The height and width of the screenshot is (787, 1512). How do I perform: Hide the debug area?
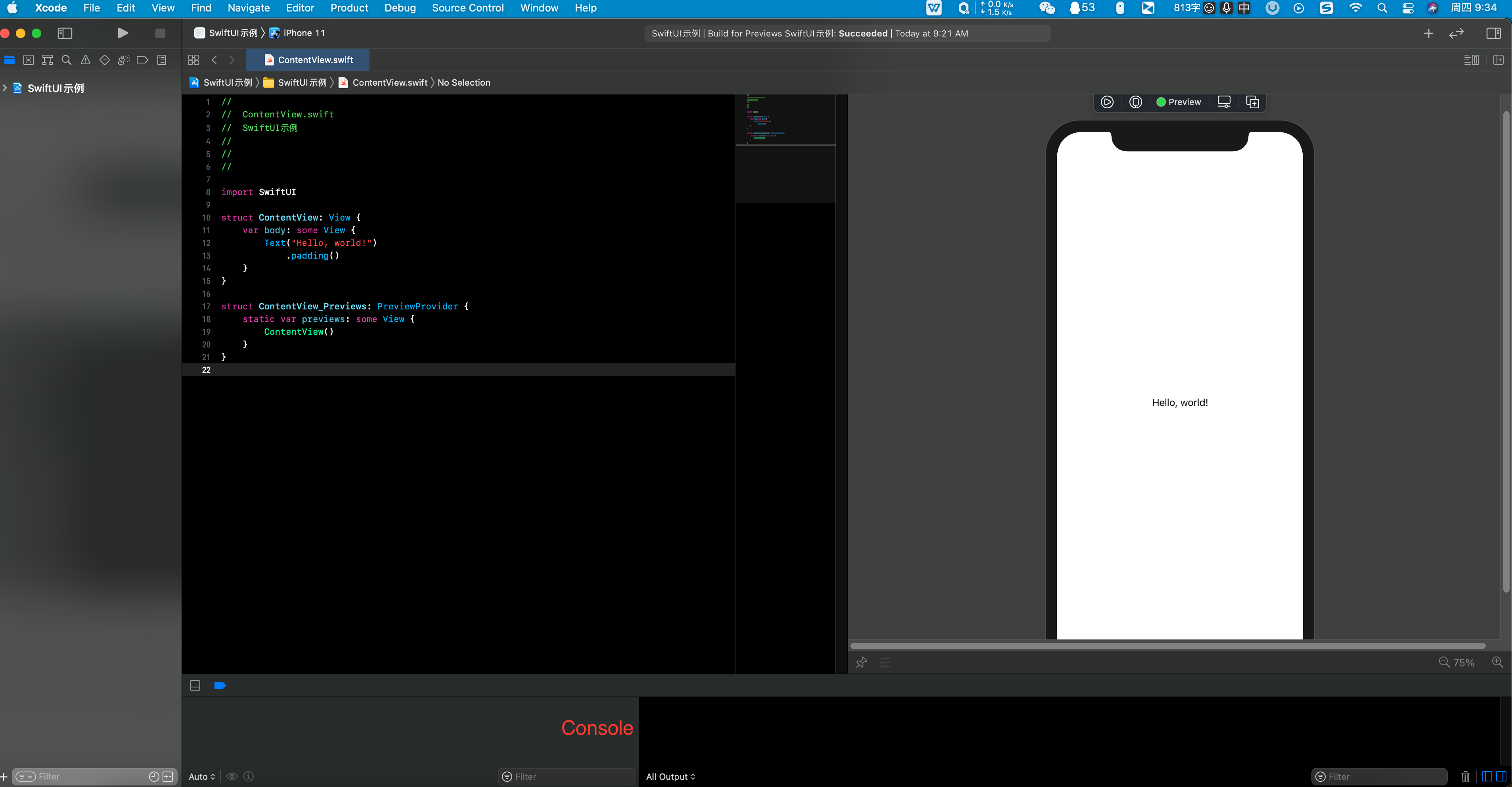point(195,685)
